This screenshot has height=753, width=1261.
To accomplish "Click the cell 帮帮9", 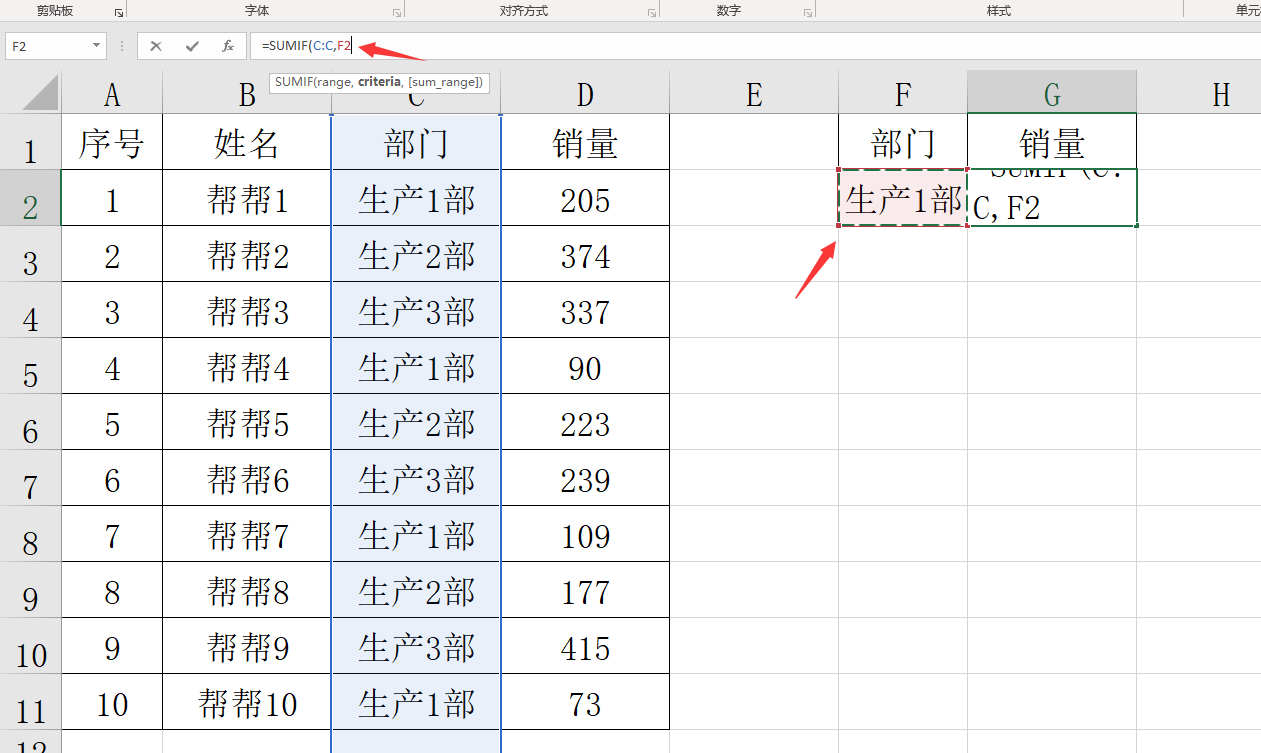I will click(x=247, y=646).
